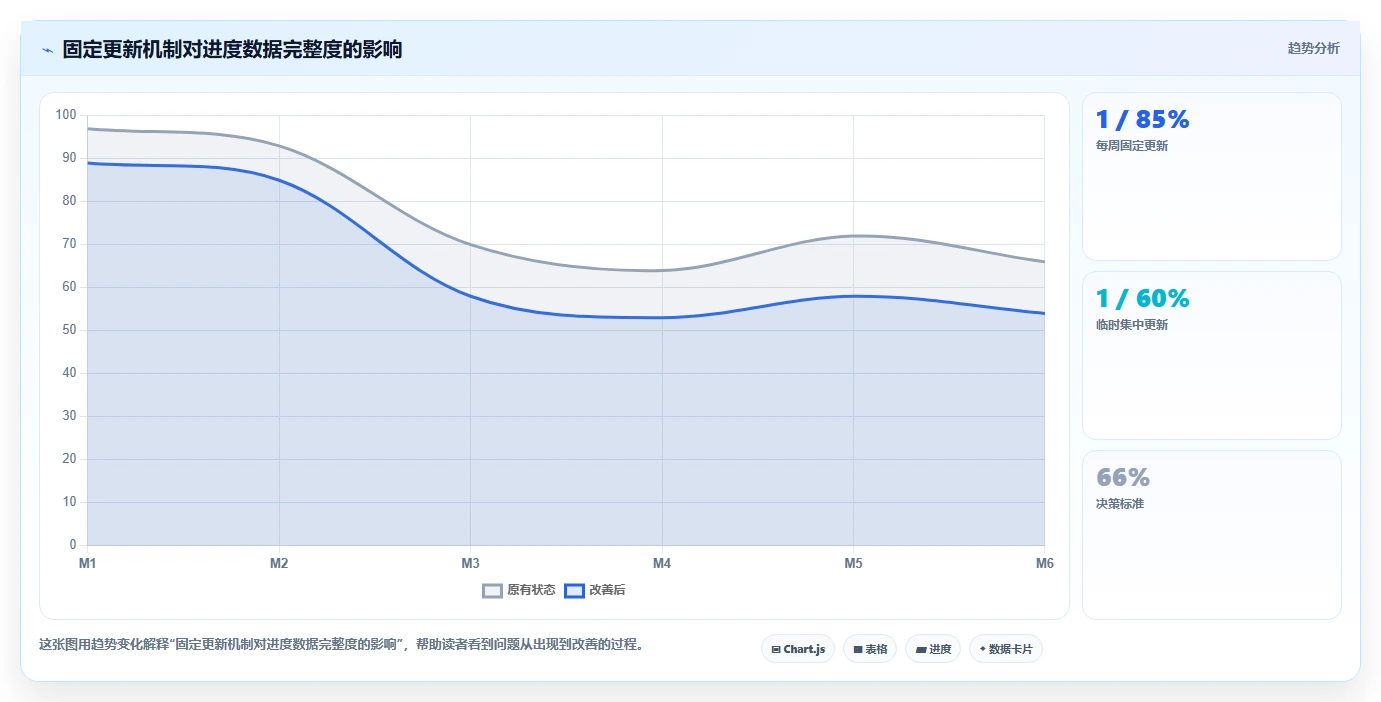Select the 进度 tag

(933, 649)
